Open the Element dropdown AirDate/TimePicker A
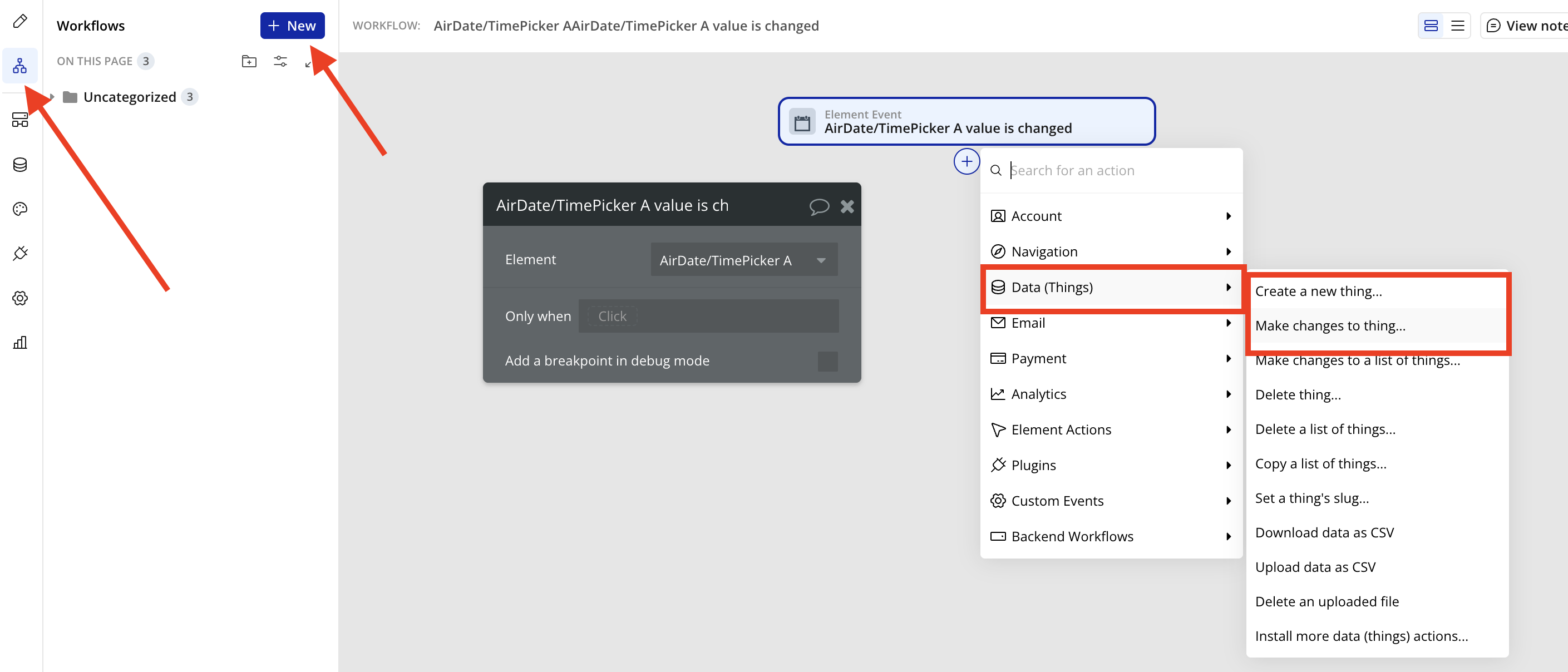This screenshot has height=672, width=1568. (x=744, y=260)
